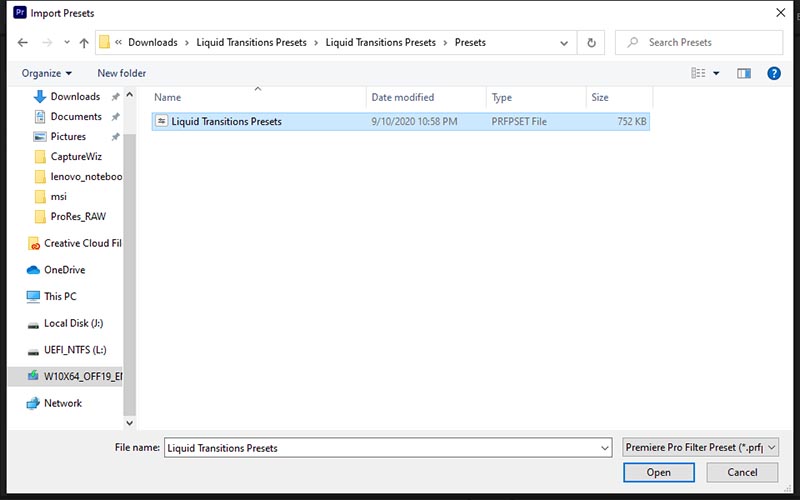Viewport: 800px width, 500px height.
Task: Open the Help button
Action: coord(774,73)
